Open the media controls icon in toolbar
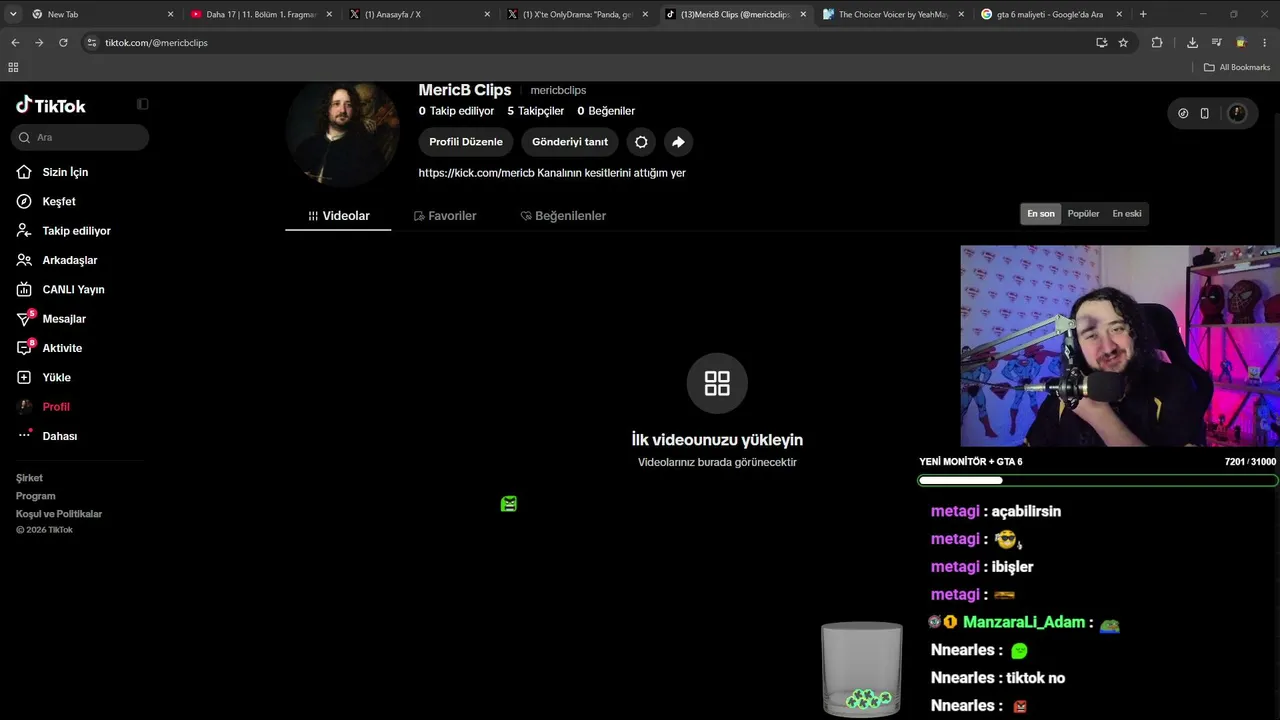This screenshot has width=1280, height=720. pos(1216,43)
